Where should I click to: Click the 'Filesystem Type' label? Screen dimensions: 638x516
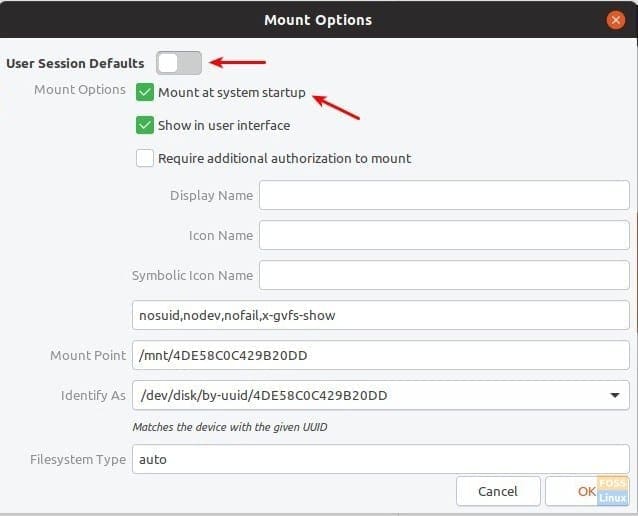(x=78, y=459)
